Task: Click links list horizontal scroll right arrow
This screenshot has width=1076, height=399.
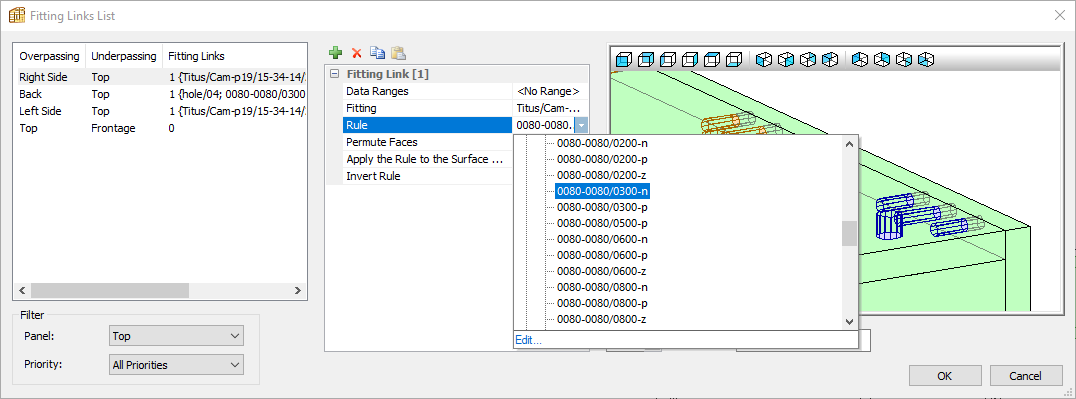Action: (x=297, y=290)
